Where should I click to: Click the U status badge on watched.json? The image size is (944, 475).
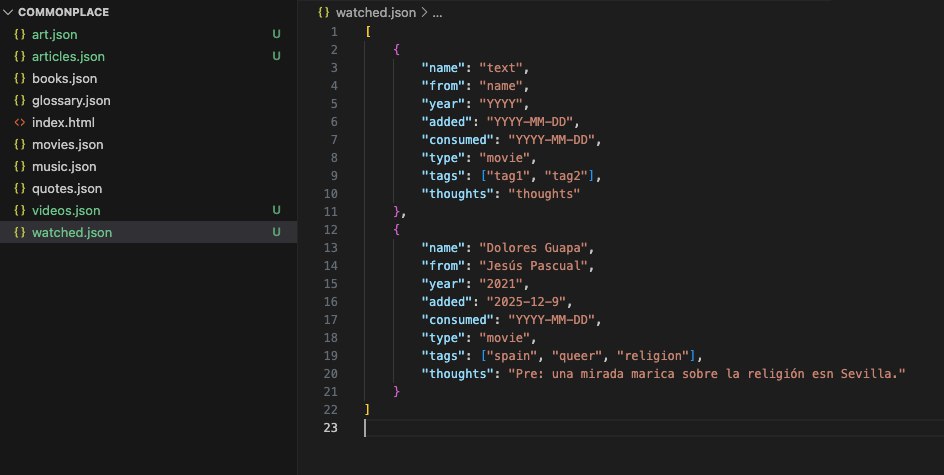(277, 232)
